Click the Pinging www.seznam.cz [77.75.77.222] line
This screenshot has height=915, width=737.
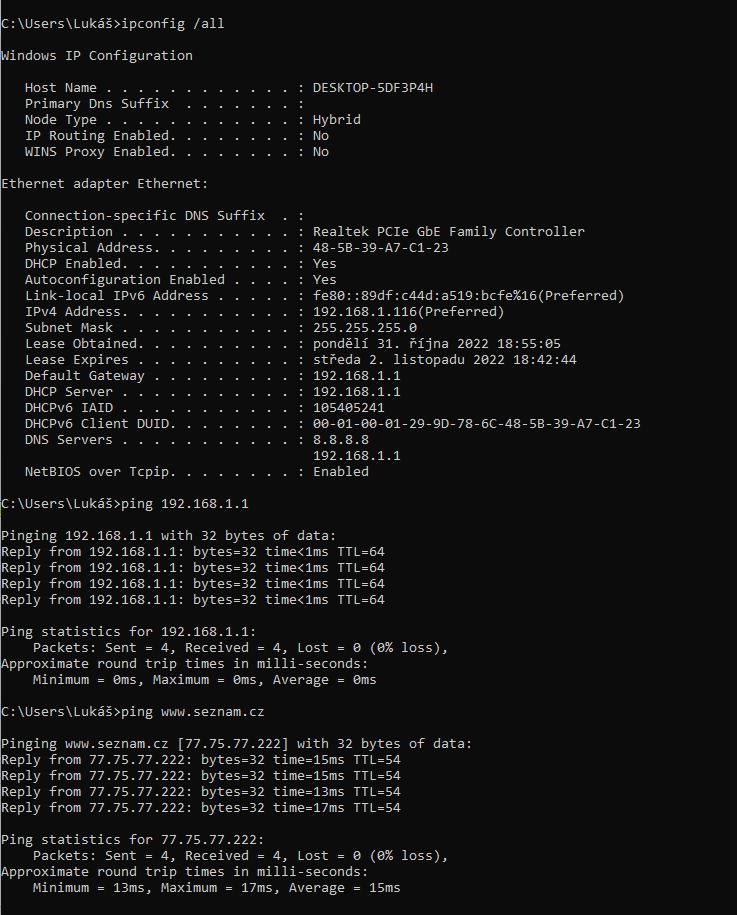pyautogui.click(x=236, y=743)
